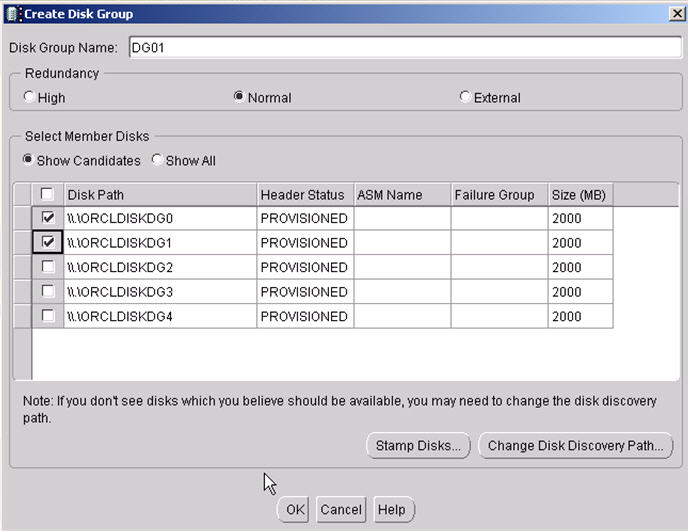The height and width of the screenshot is (531, 688).
Task: Click the Disk Group Name input field
Action: click(403, 48)
